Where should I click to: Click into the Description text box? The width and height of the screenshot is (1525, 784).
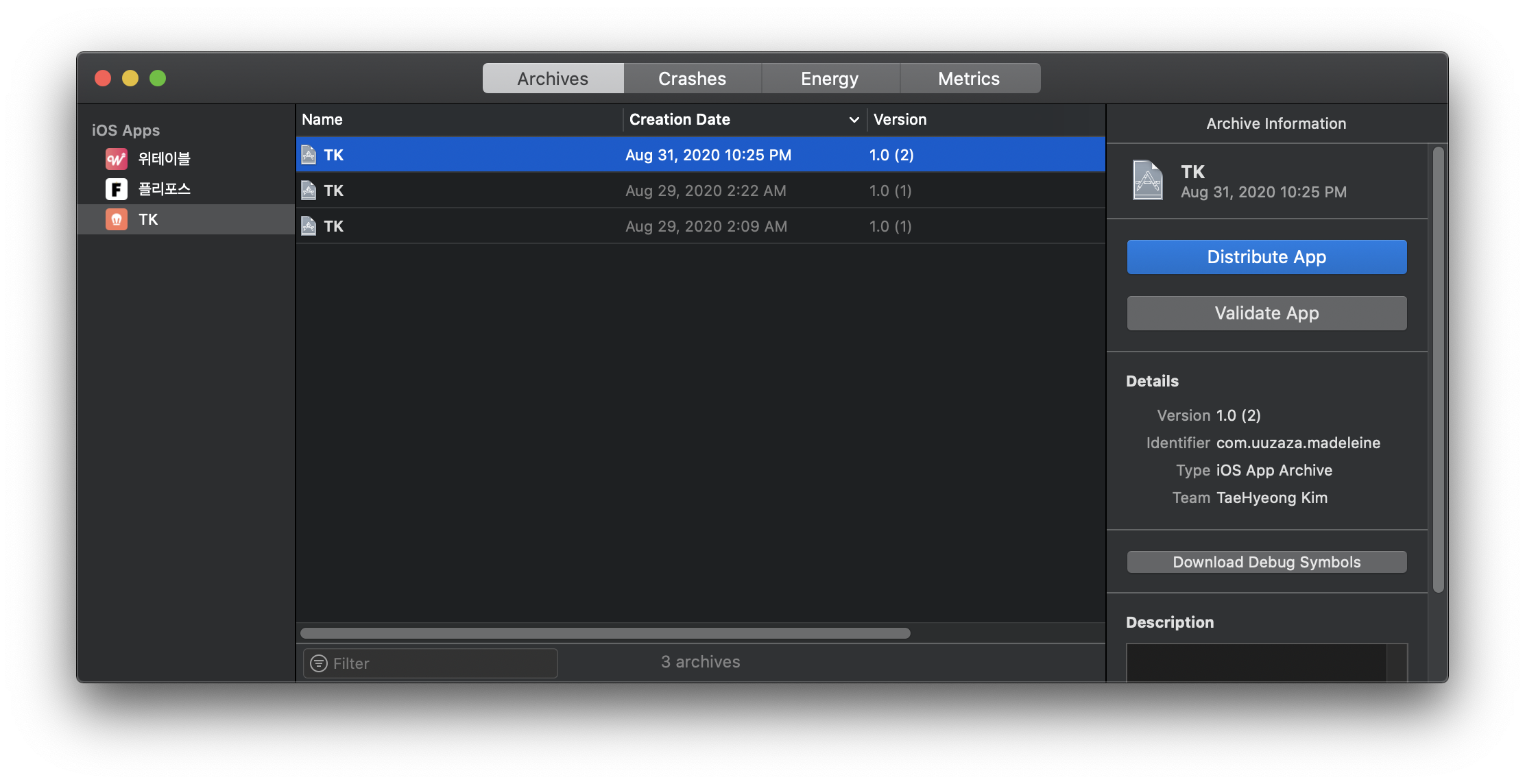1256,662
